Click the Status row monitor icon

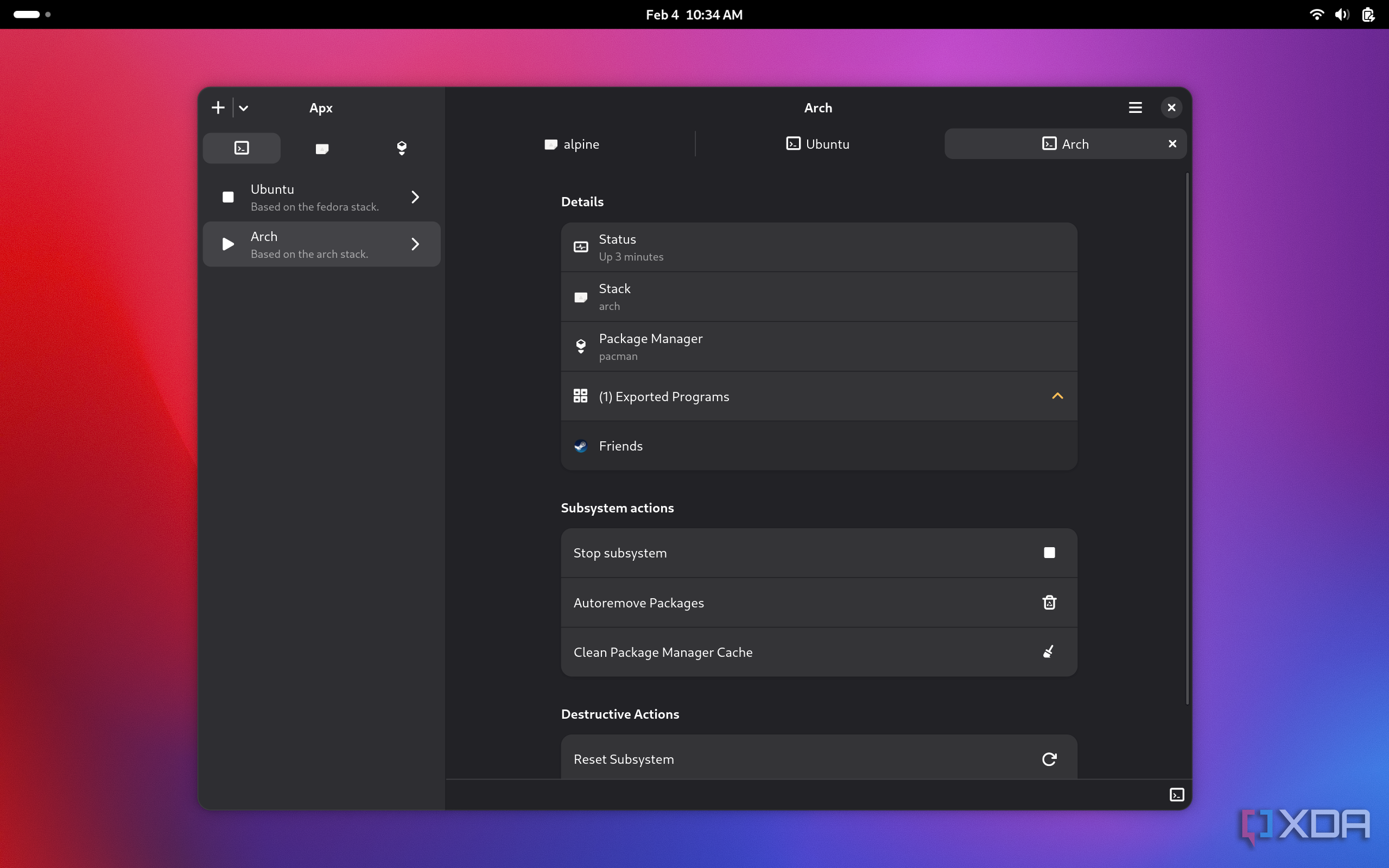581,247
